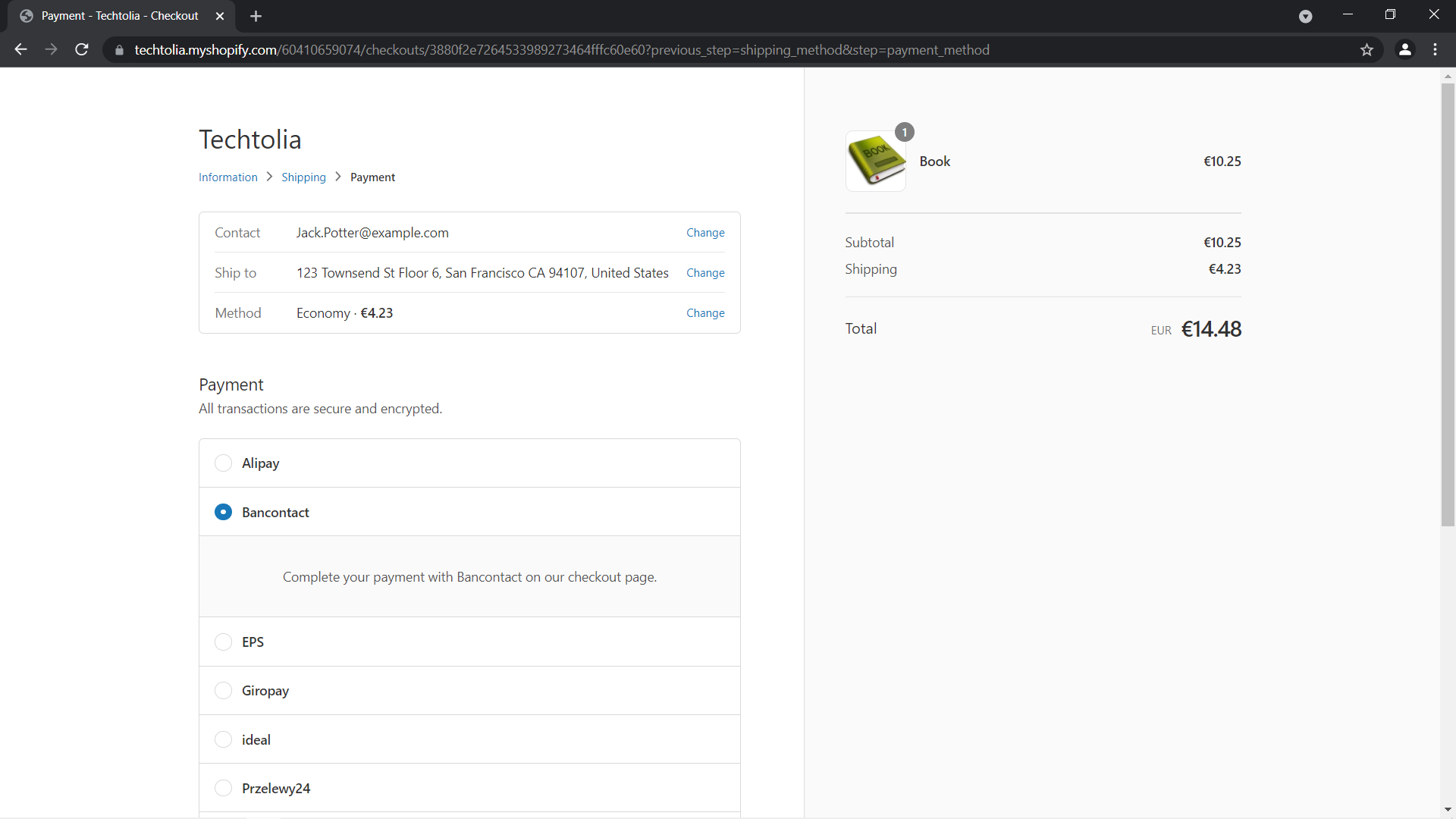Image resolution: width=1456 pixels, height=819 pixels.
Task: Open the browser profile menu
Action: pyautogui.click(x=1404, y=50)
